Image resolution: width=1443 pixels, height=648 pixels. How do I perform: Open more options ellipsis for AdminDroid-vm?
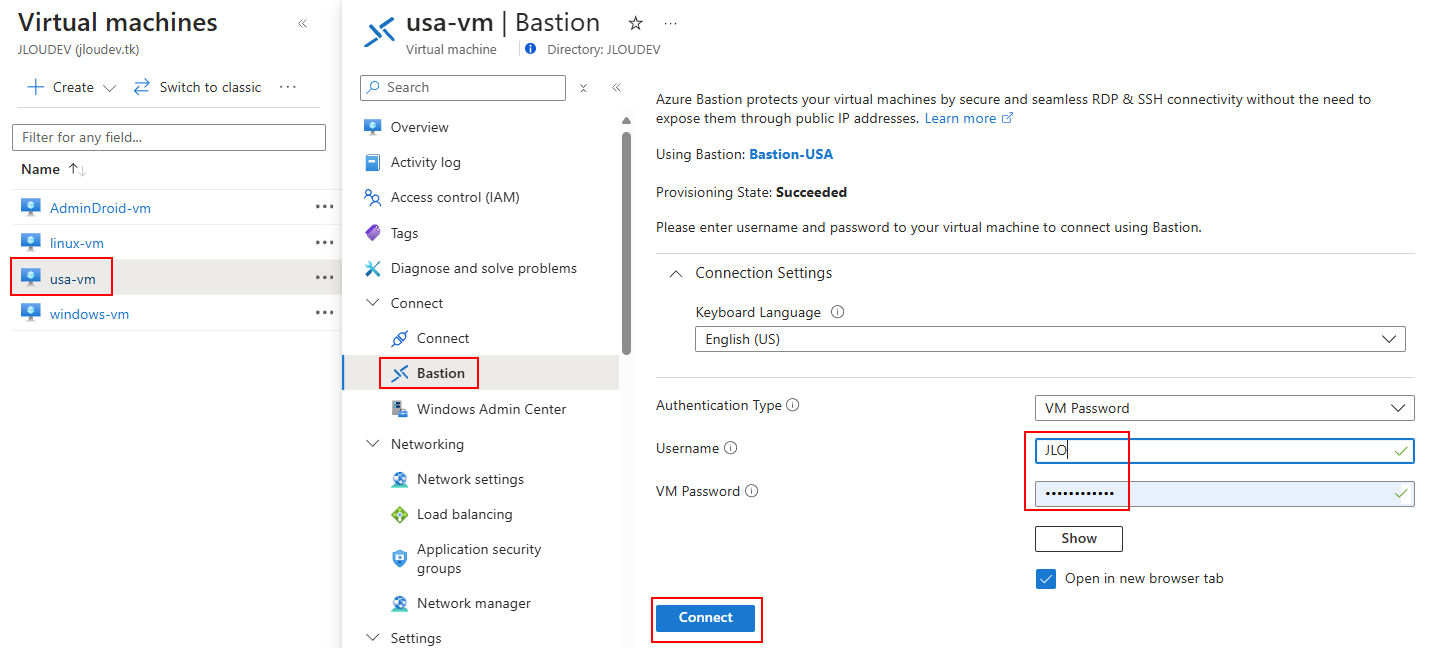click(324, 207)
